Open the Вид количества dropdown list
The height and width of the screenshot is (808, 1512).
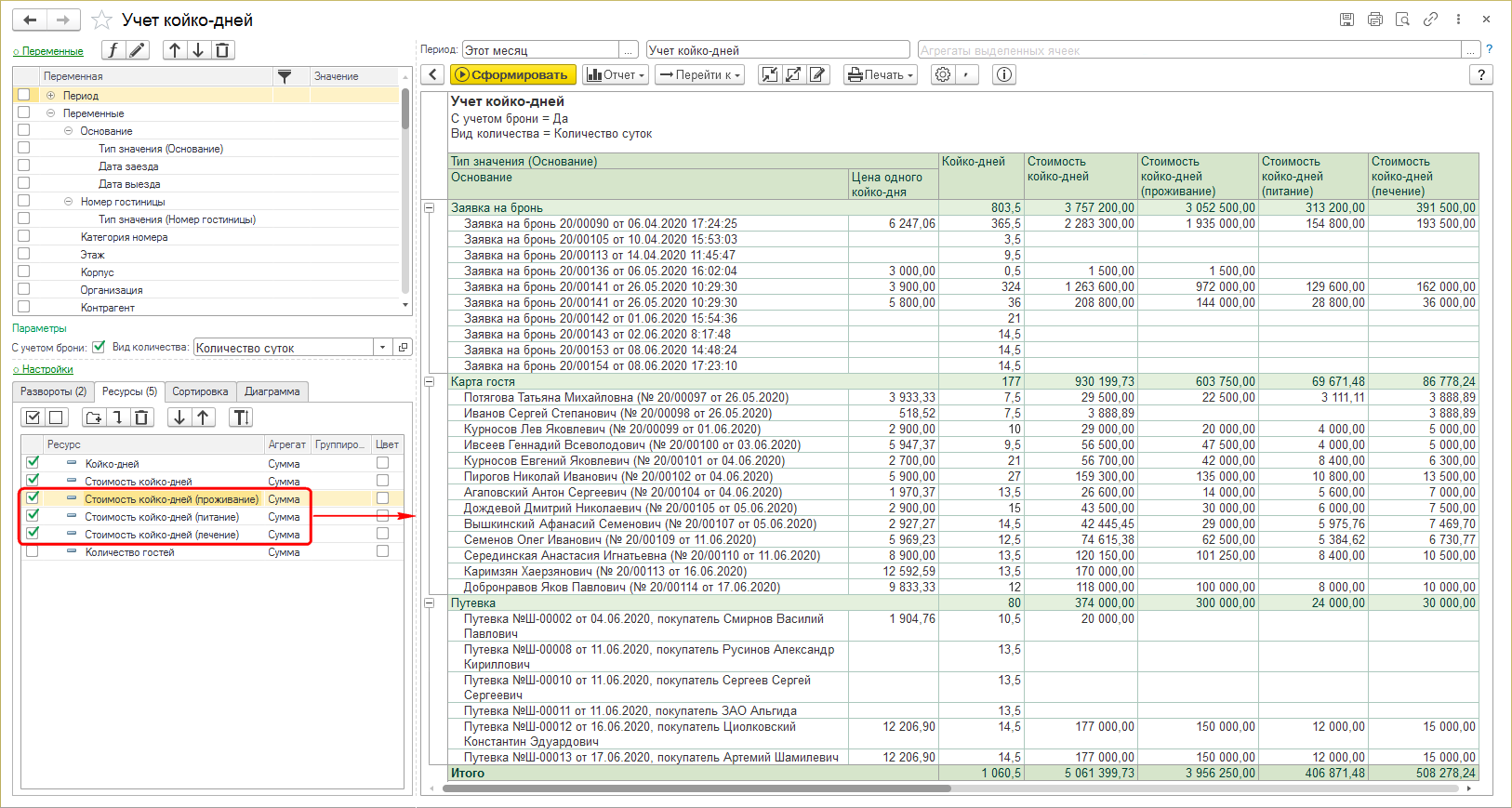click(x=382, y=348)
